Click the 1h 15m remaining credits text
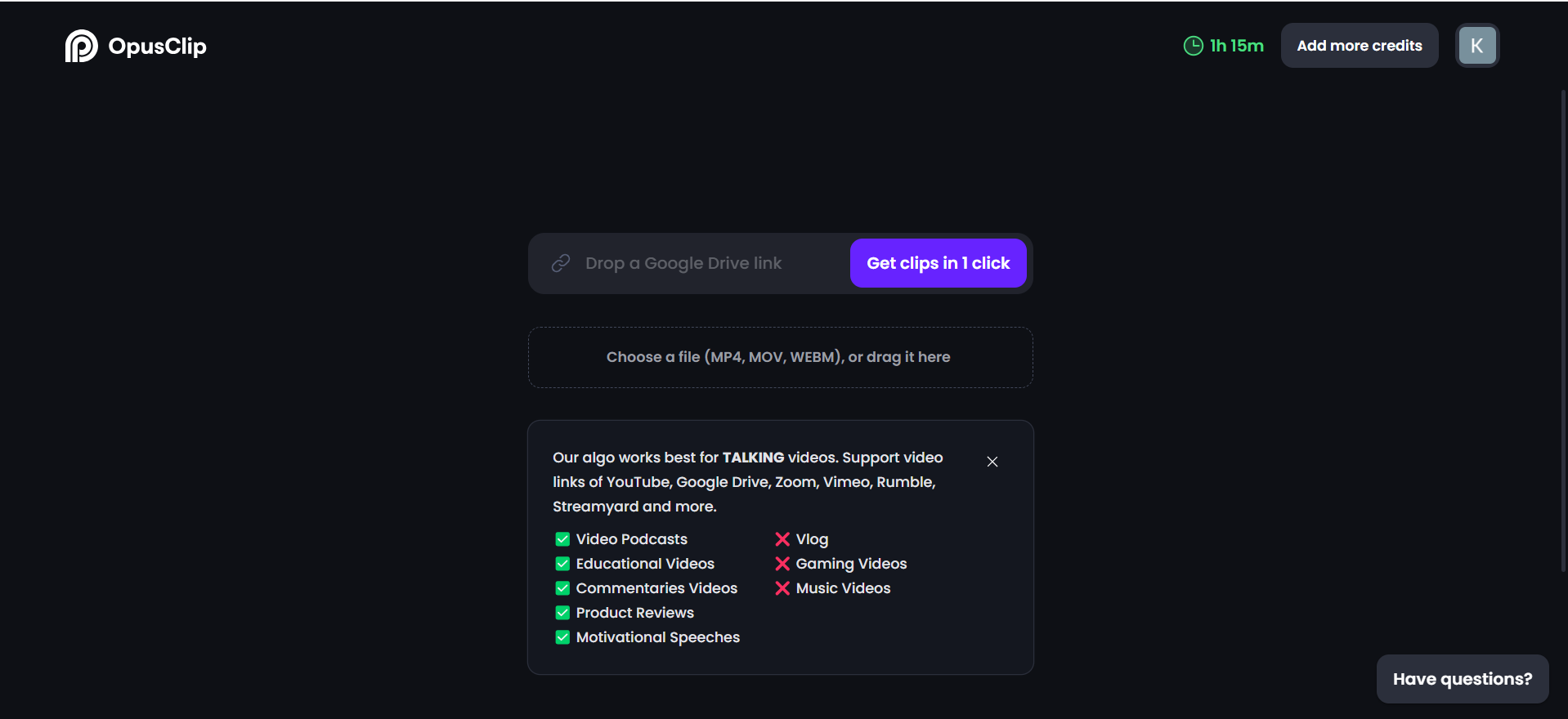 [x=1236, y=46]
